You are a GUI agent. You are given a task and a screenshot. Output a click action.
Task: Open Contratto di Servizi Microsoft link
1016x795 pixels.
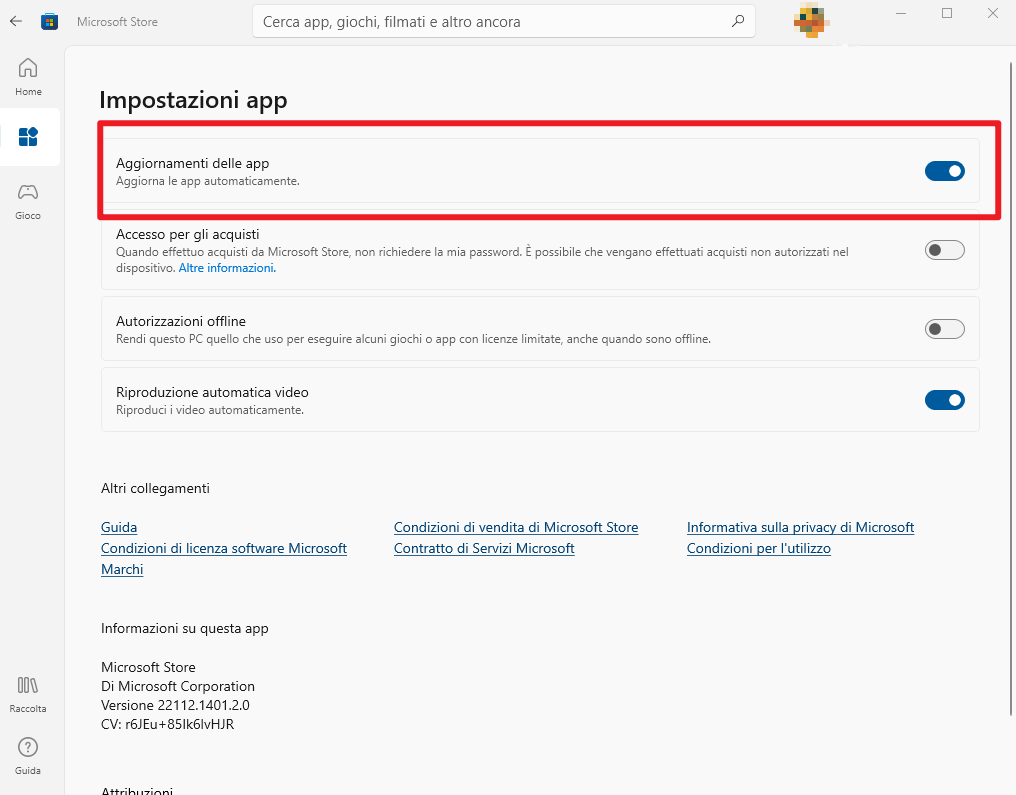(x=484, y=548)
